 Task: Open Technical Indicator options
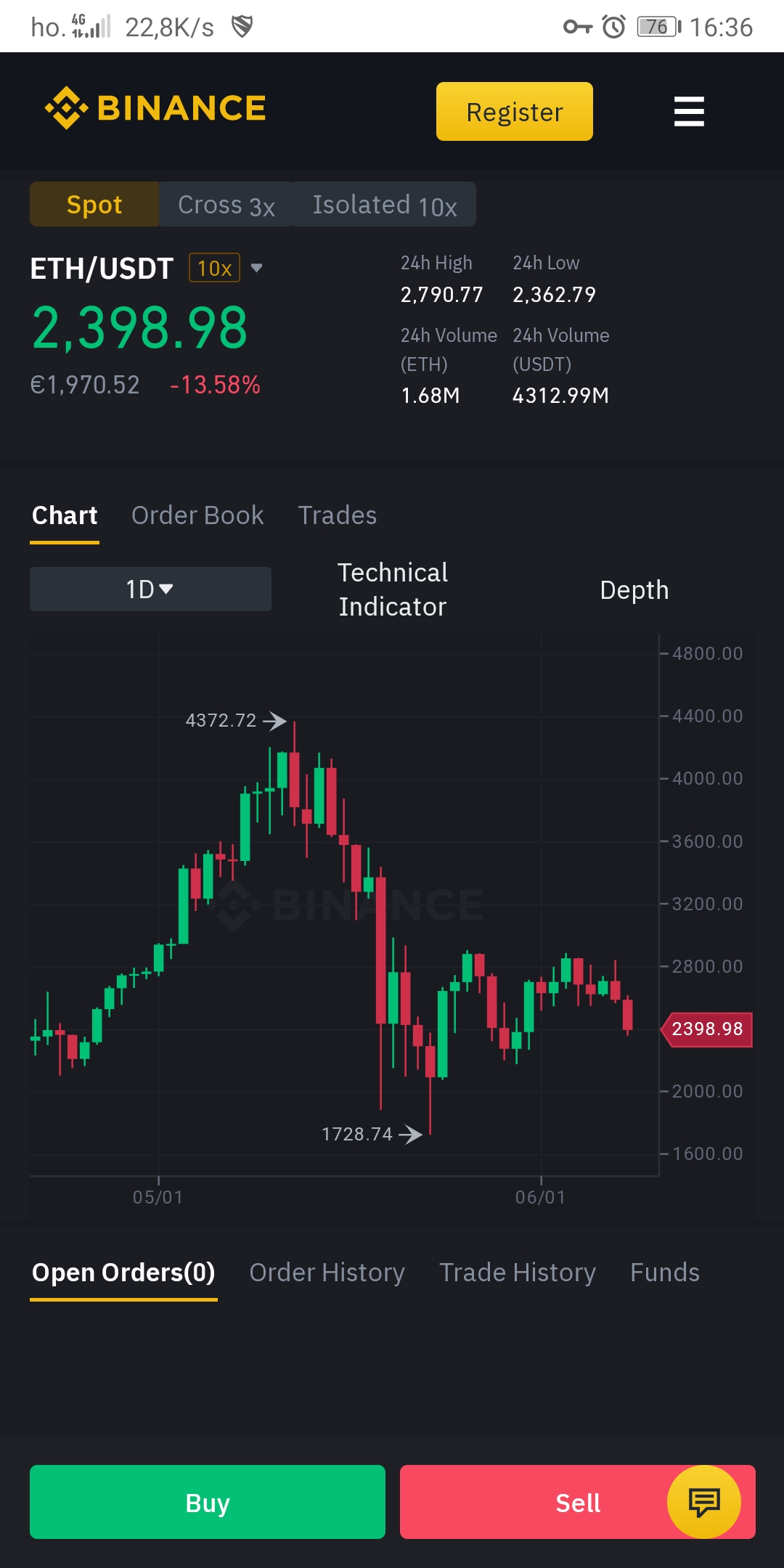pyautogui.click(x=393, y=589)
